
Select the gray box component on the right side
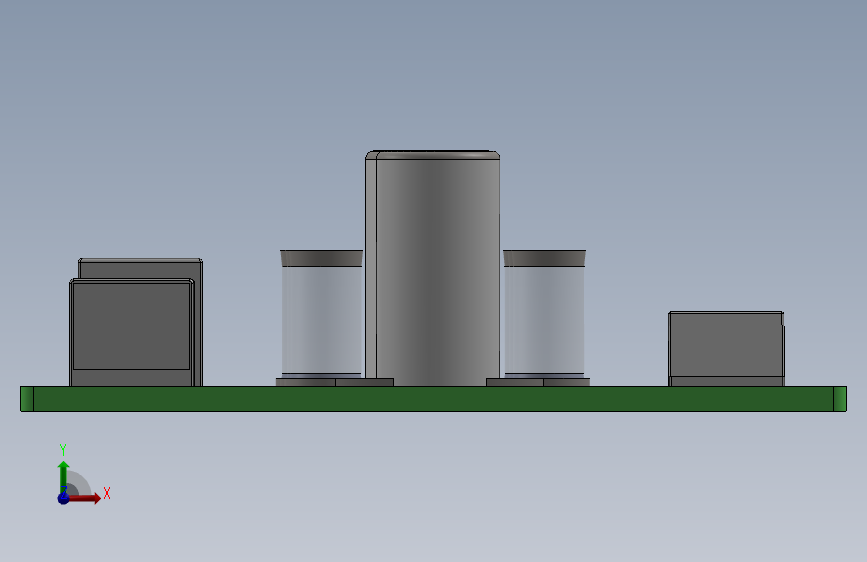[x=726, y=345]
